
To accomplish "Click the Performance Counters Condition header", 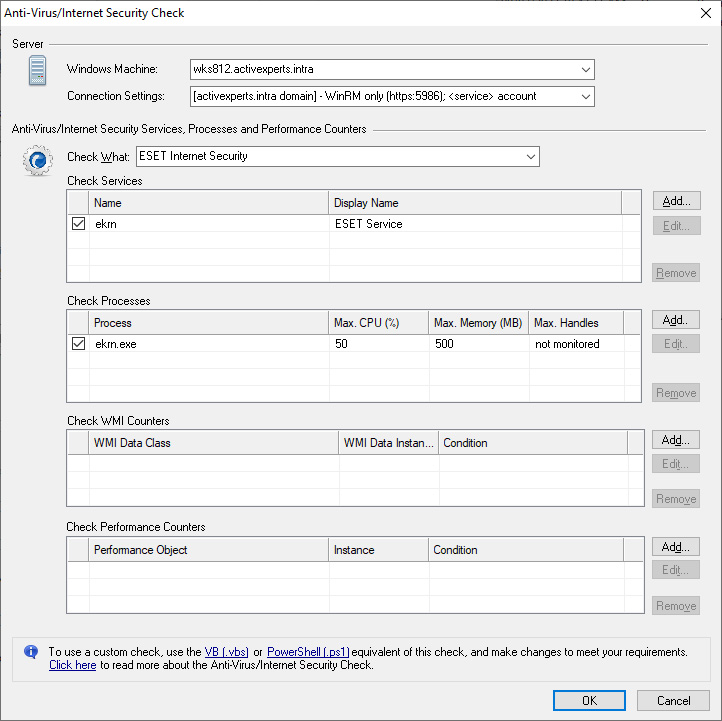I will 526,549.
